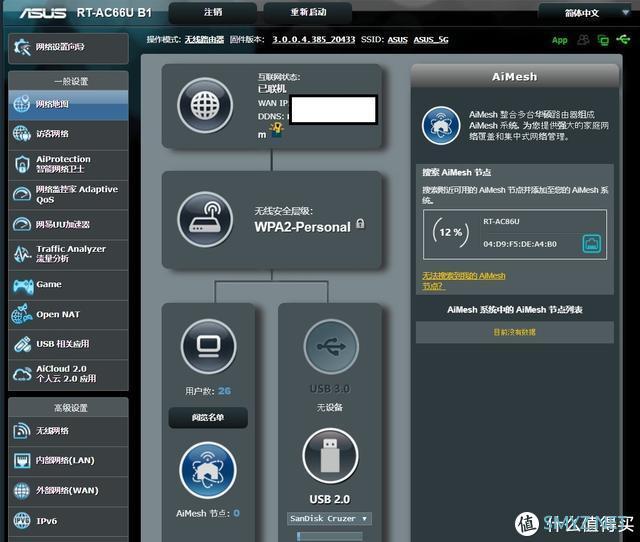
Task: Click the 重新启动 reboot button
Action: (x=308, y=13)
